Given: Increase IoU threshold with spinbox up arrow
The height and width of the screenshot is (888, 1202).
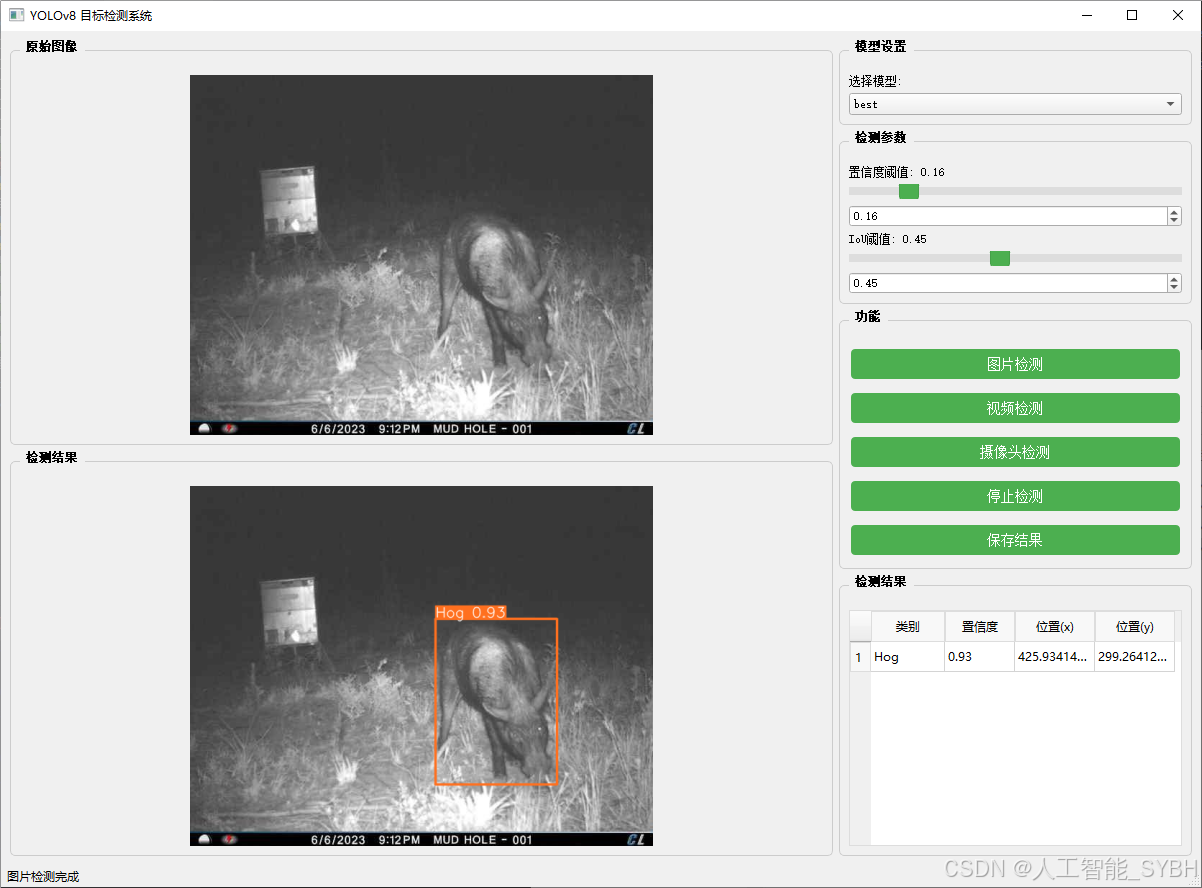Looking at the screenshot, I should [1174, 279].
